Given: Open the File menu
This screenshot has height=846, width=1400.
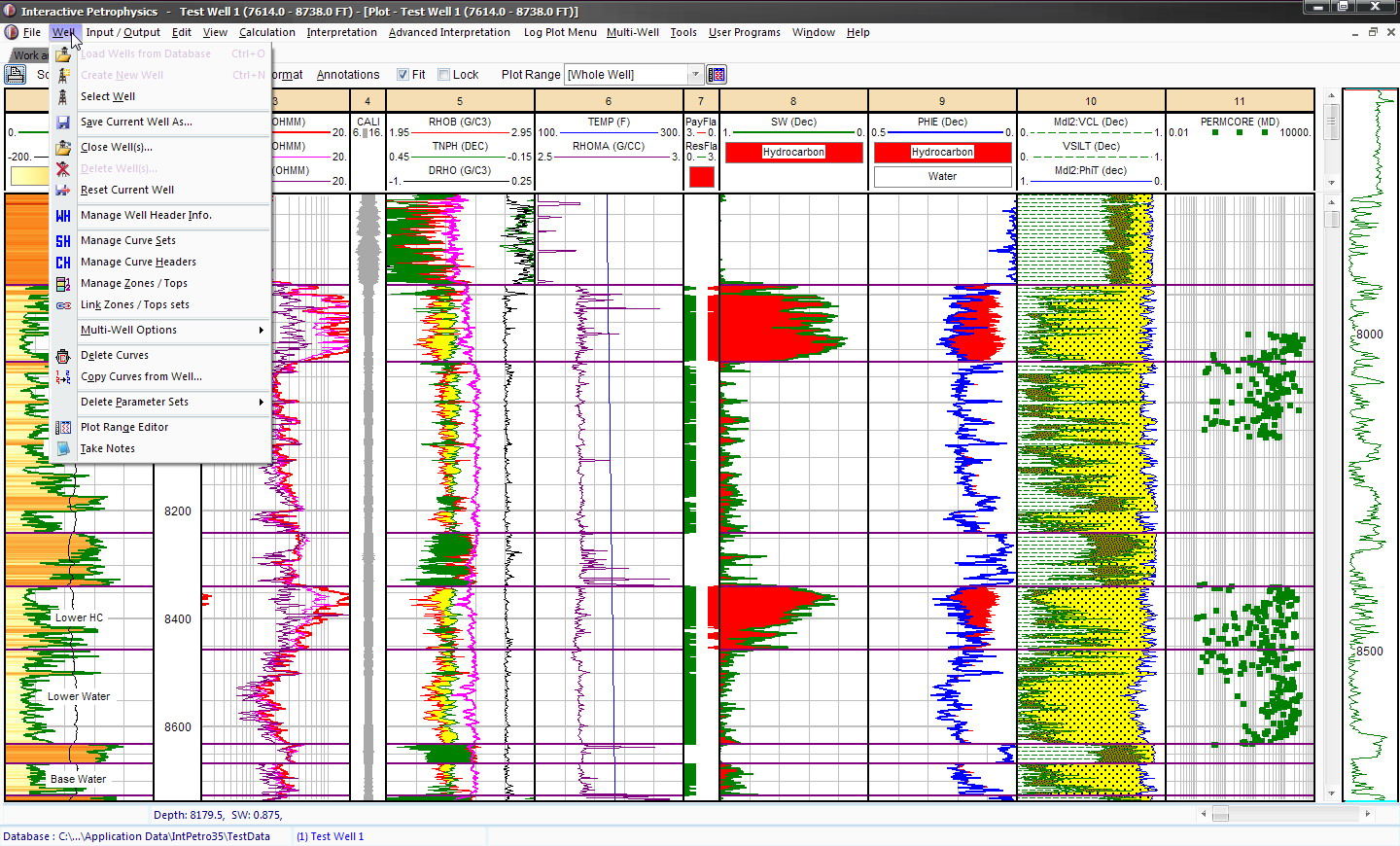Looking at the screenshot, I should click(x=32, y=32).
